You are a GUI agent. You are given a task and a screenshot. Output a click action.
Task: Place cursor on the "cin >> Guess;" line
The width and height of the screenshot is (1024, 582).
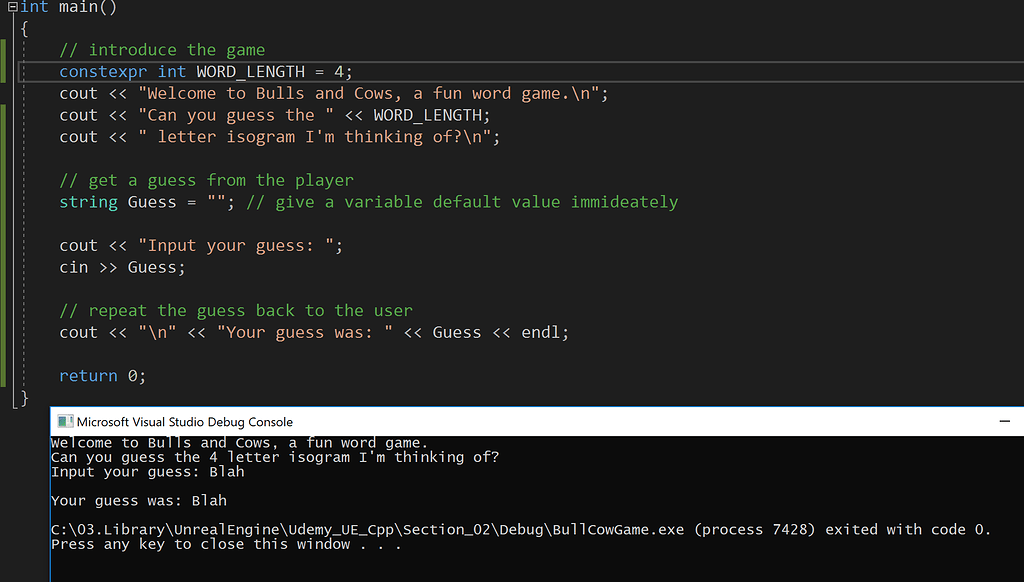pos(122,267)
